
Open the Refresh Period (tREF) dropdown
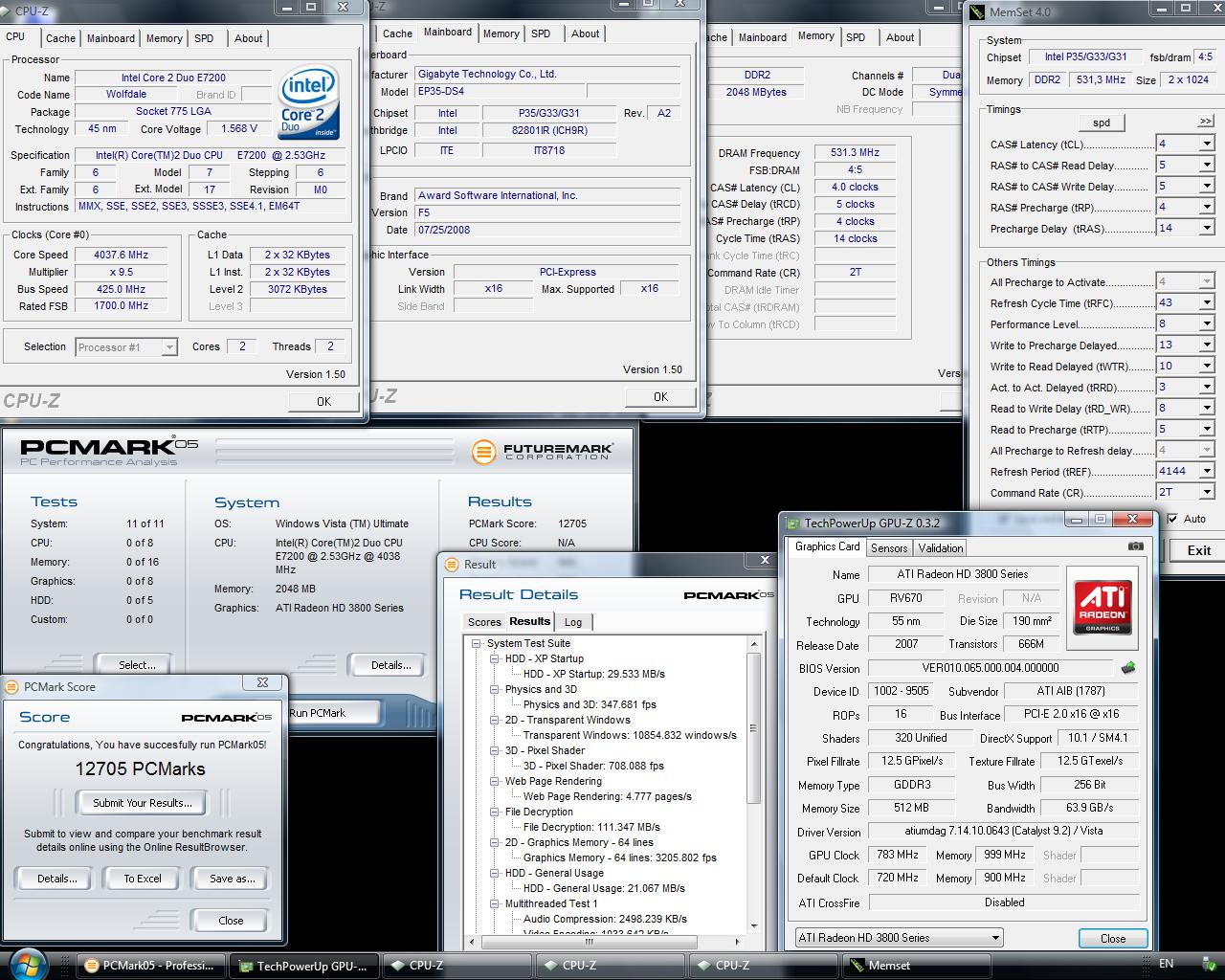[1206, 472]
